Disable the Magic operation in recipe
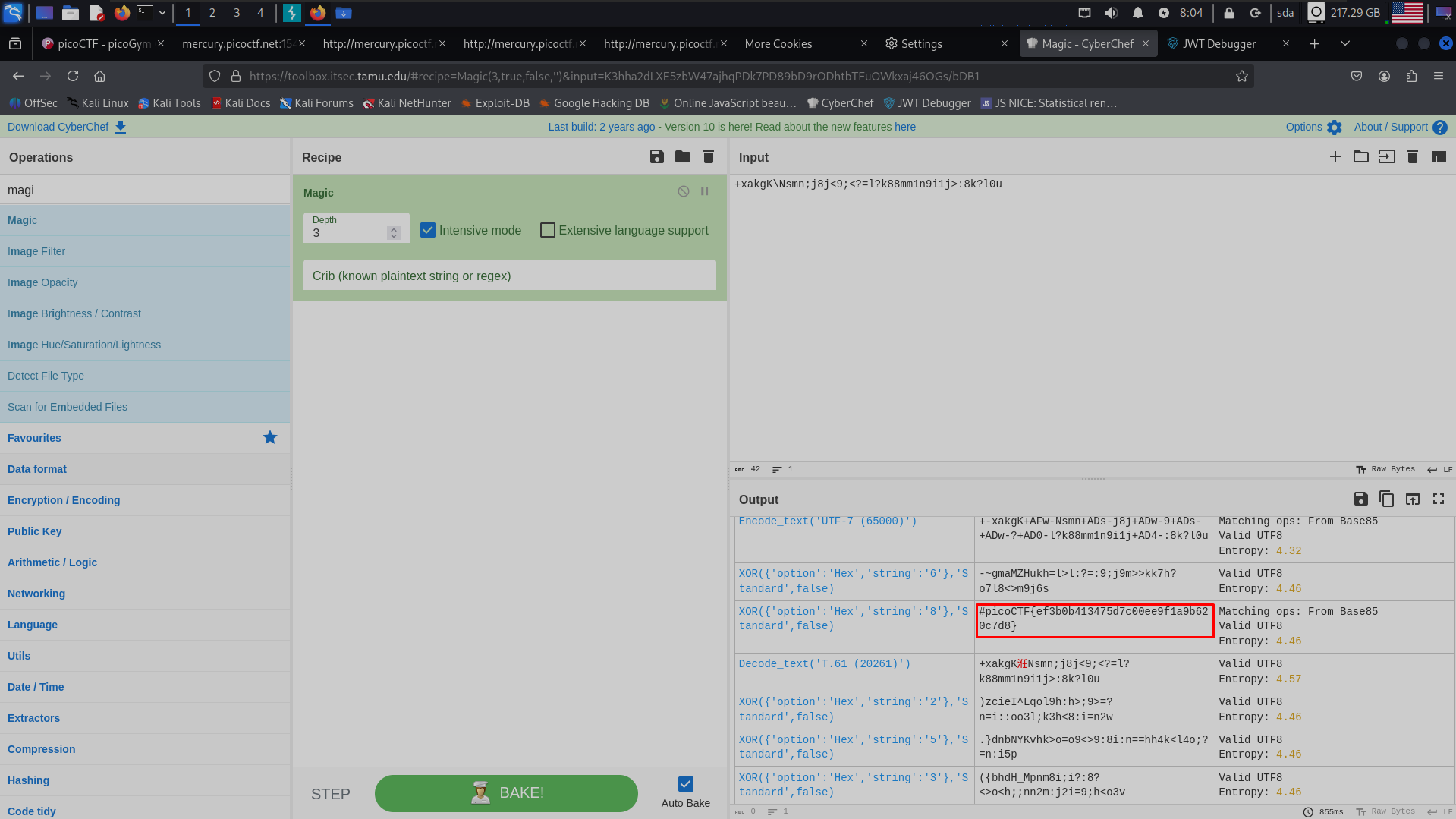Image resolution: width=1456 pixels, height=819 pixels. pyautogui.click(x=683, y=192)
